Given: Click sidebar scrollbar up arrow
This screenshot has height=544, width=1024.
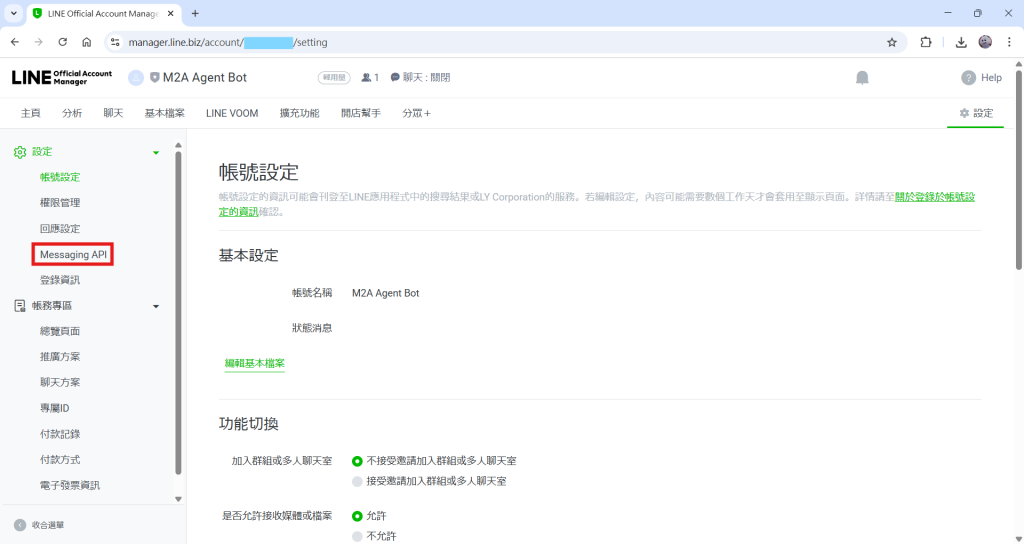Looking at the screenshot, I should point(178,146).
